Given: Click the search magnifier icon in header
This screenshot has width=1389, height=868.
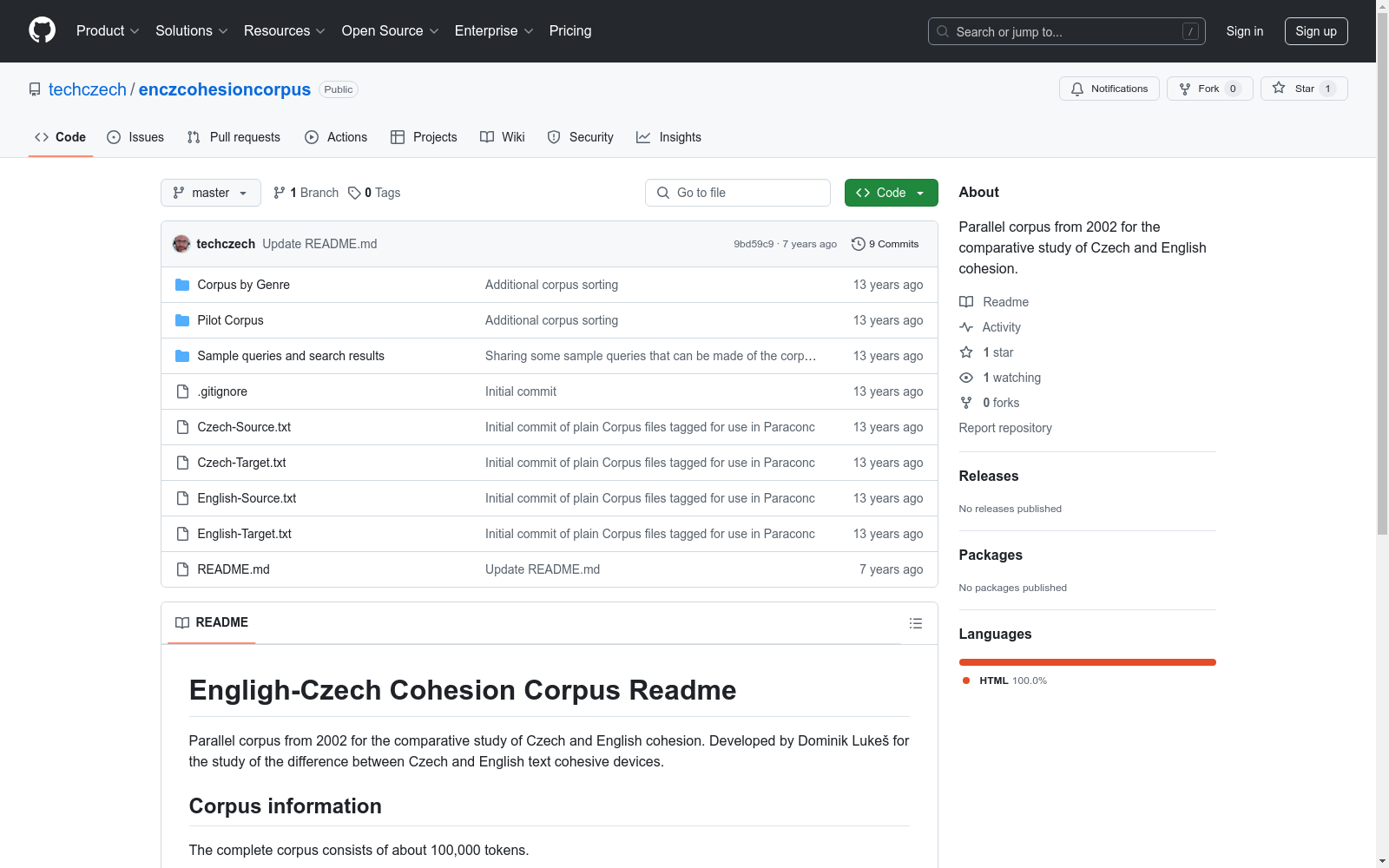Looking at the screenshot, I should 943,31.
